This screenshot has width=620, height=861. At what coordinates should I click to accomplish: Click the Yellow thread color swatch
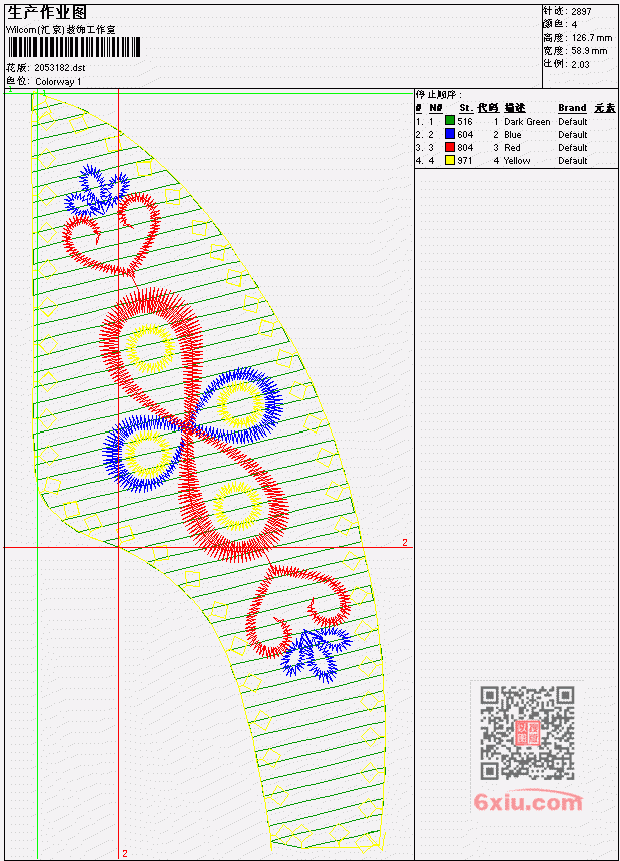pos(450,160)
